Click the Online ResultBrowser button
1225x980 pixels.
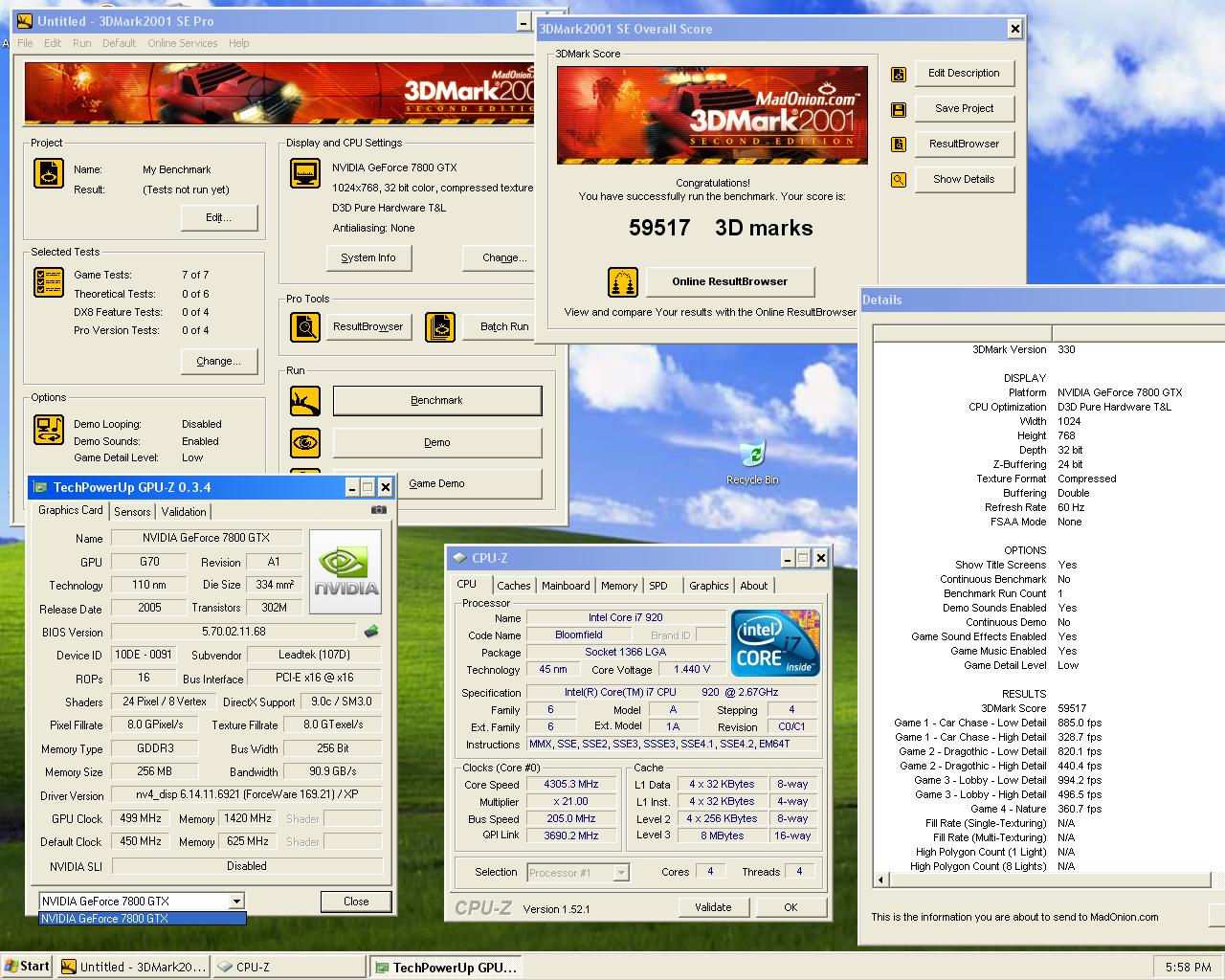[730, 282]
